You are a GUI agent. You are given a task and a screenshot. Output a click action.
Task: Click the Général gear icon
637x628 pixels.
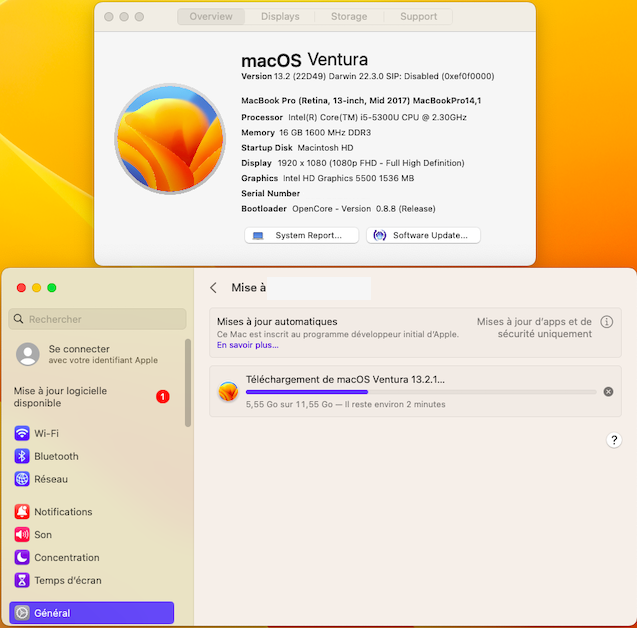click(x=22, y=613)
